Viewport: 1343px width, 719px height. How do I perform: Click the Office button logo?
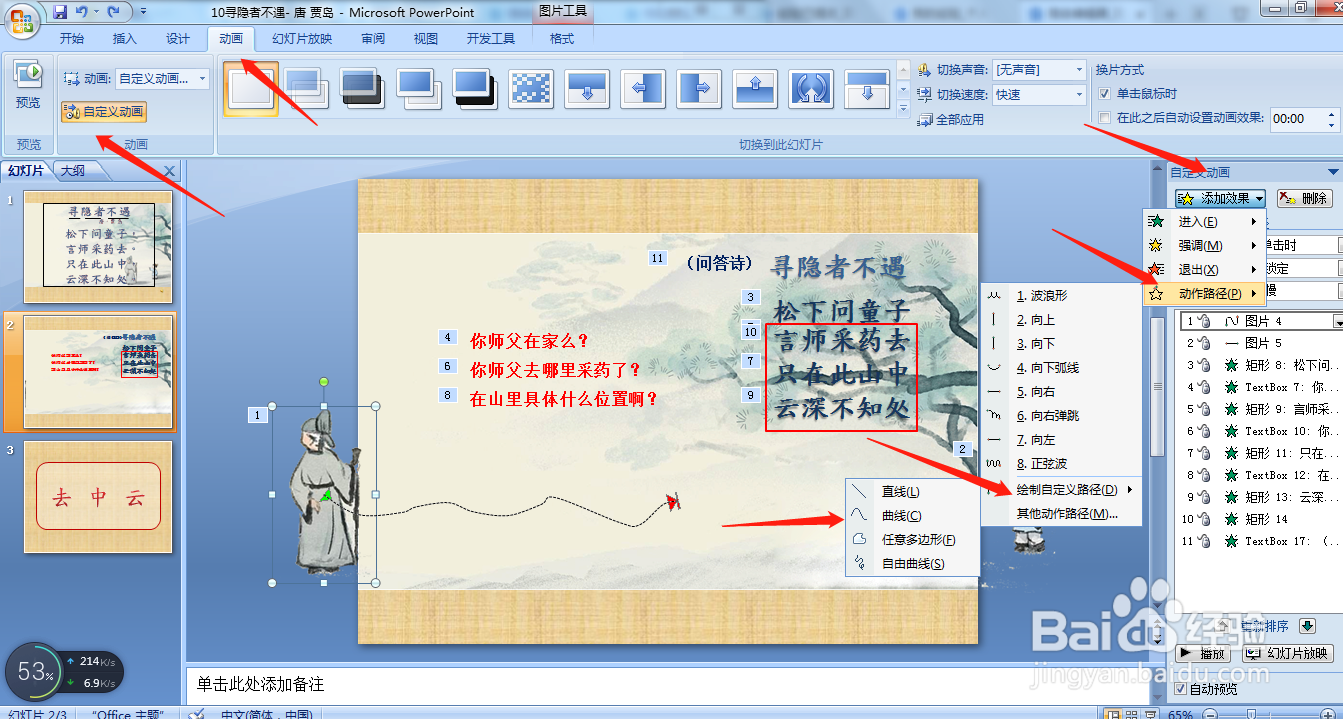click(x=21, y=19)
